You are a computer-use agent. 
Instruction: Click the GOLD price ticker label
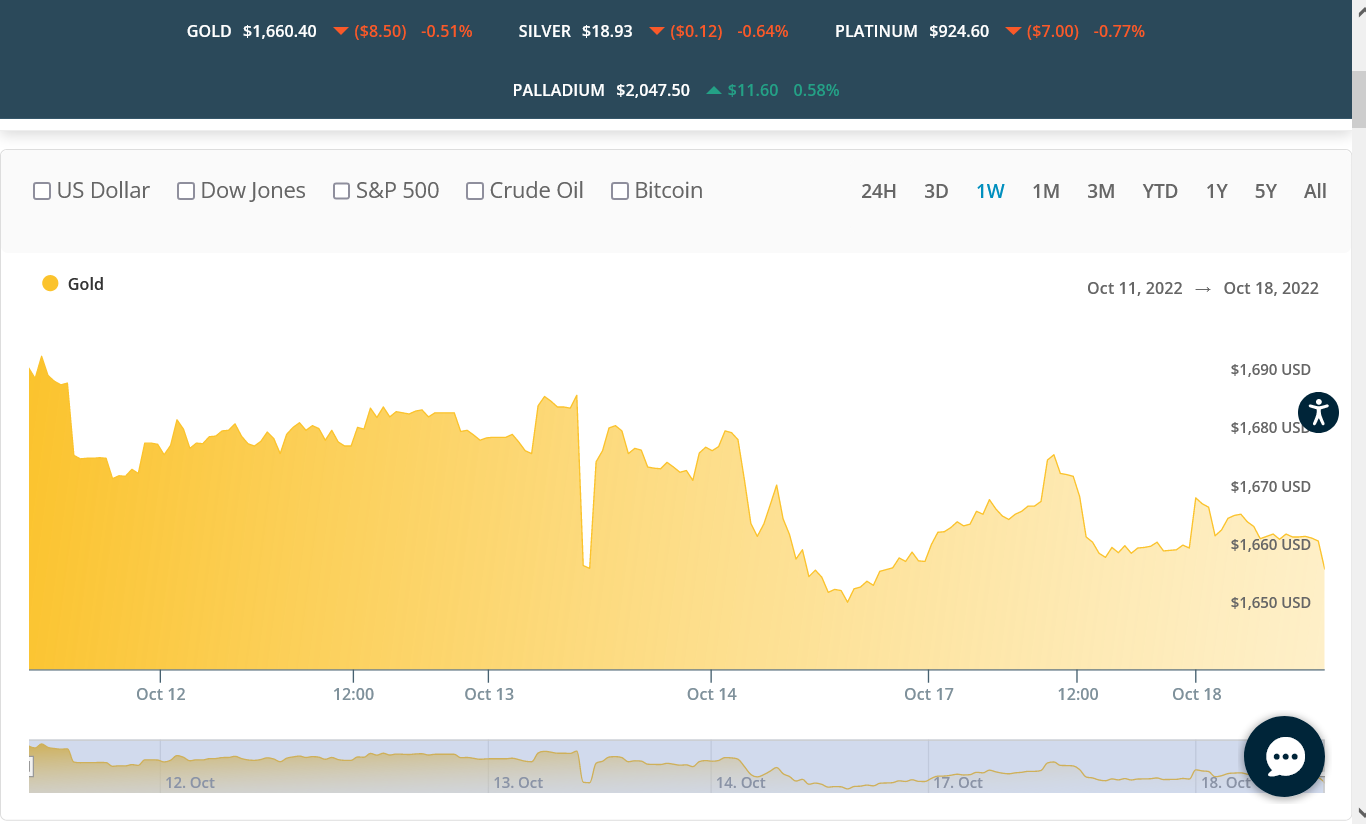pyautogui.click(x=209, y=32)
